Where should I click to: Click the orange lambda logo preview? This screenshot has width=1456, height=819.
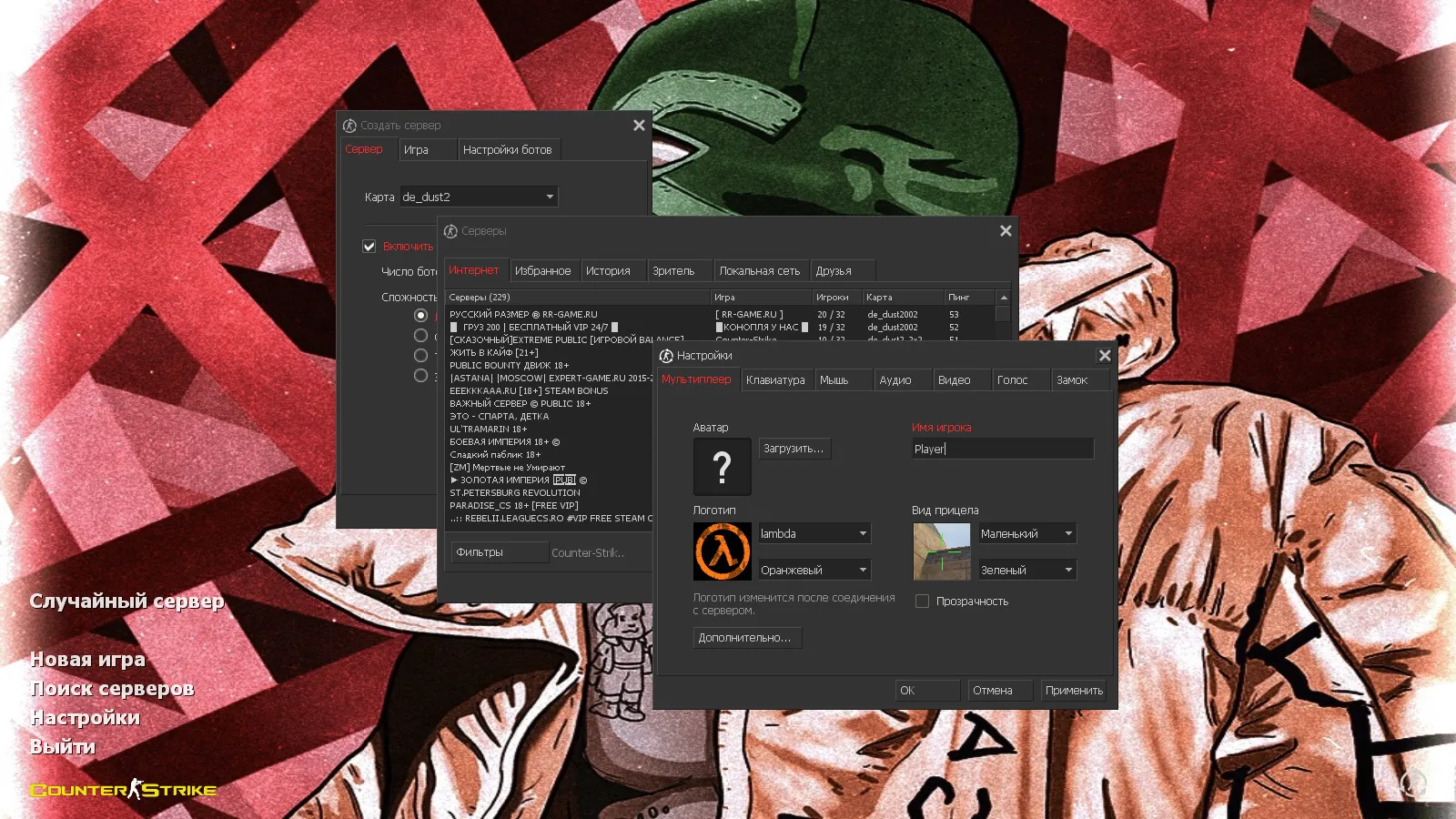(721, 550)
